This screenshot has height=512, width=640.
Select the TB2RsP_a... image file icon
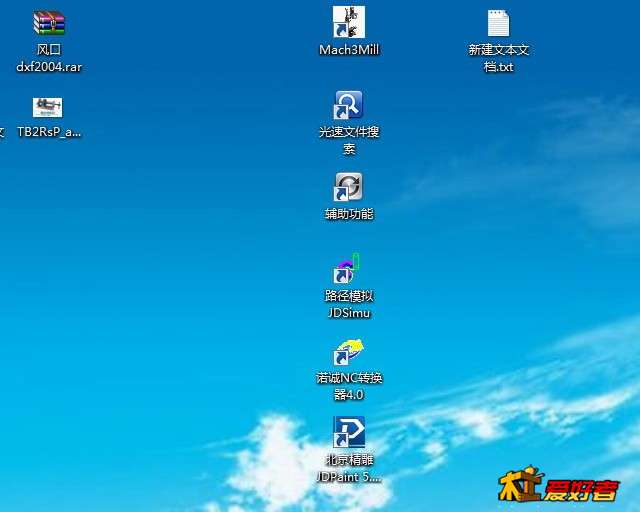(47, 107)
